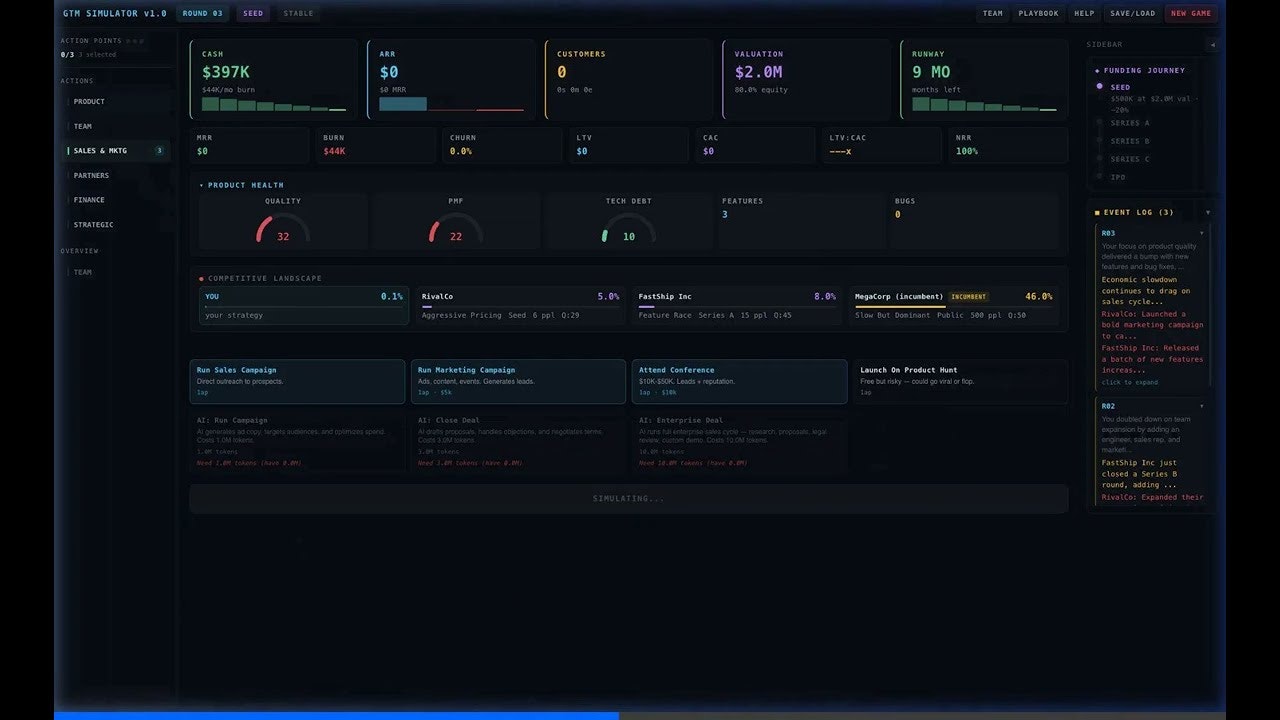Click the IPO milestone circle icon
Viewport: 1280px width, 720px height.
(1098, 176)
